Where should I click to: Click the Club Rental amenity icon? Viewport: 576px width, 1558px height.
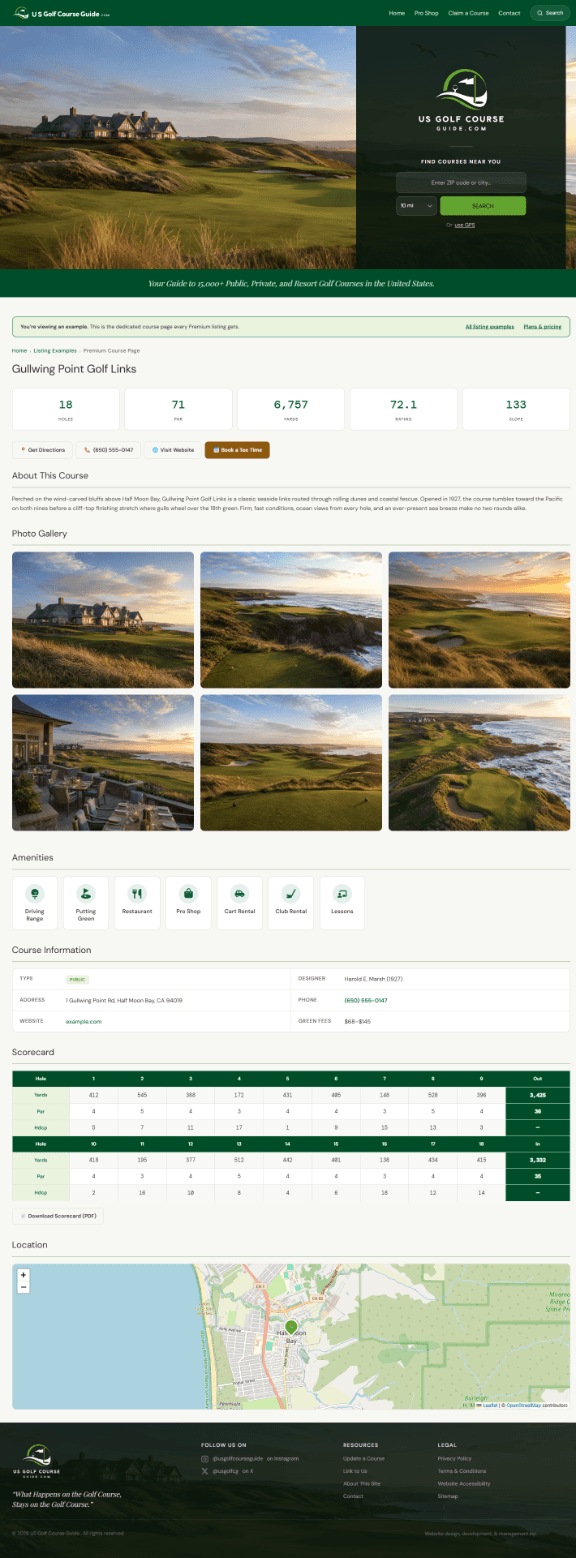[x=290, y=893]
